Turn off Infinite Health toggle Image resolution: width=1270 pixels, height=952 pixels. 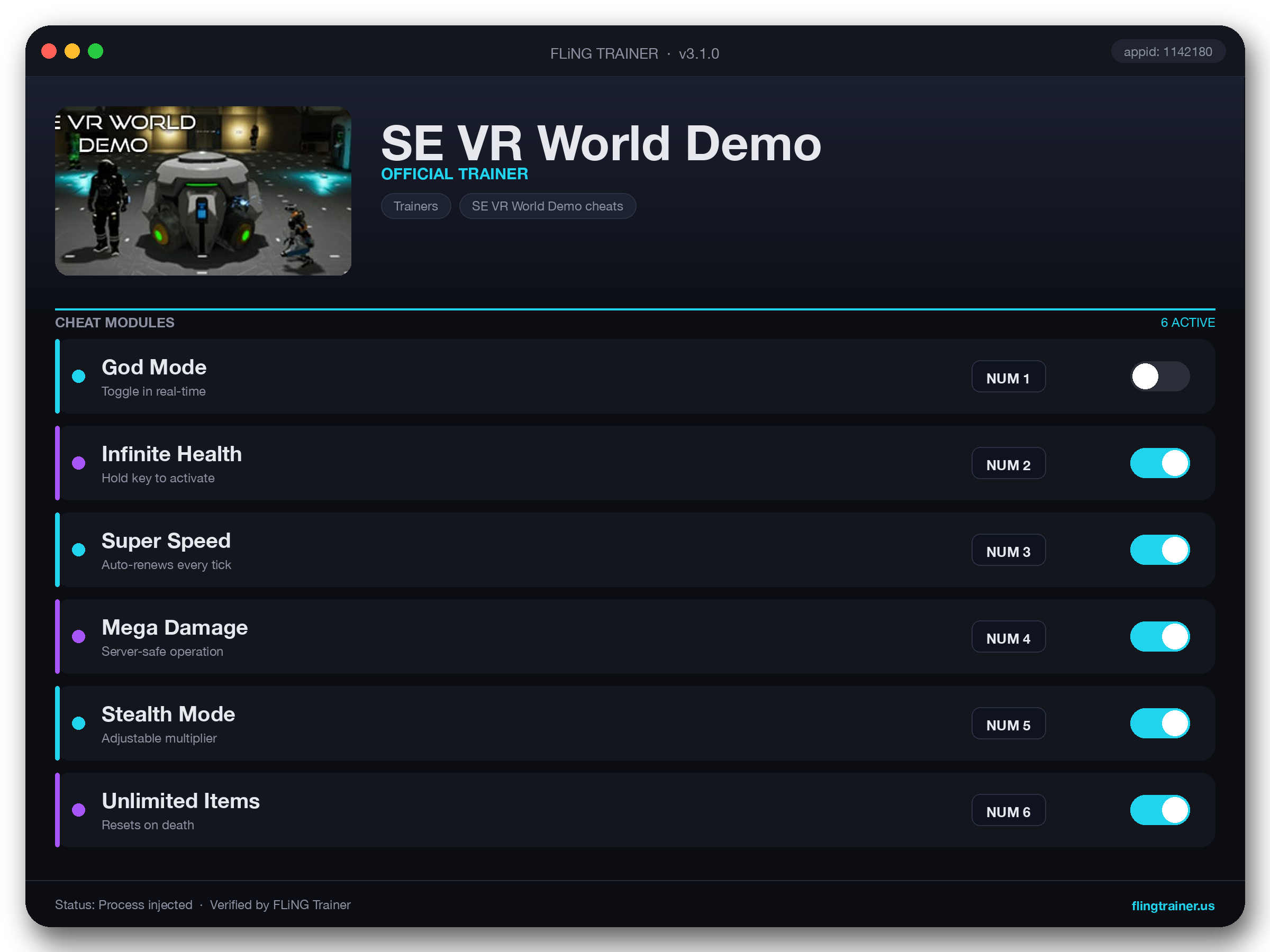tap(1160, 463)
